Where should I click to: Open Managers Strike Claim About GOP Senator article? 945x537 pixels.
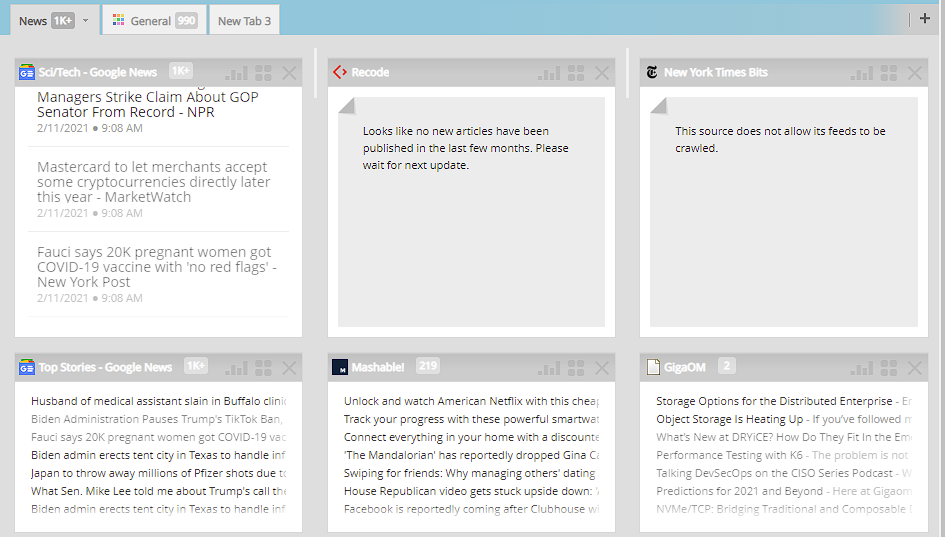pyautogui.click(x=148, y=104)
